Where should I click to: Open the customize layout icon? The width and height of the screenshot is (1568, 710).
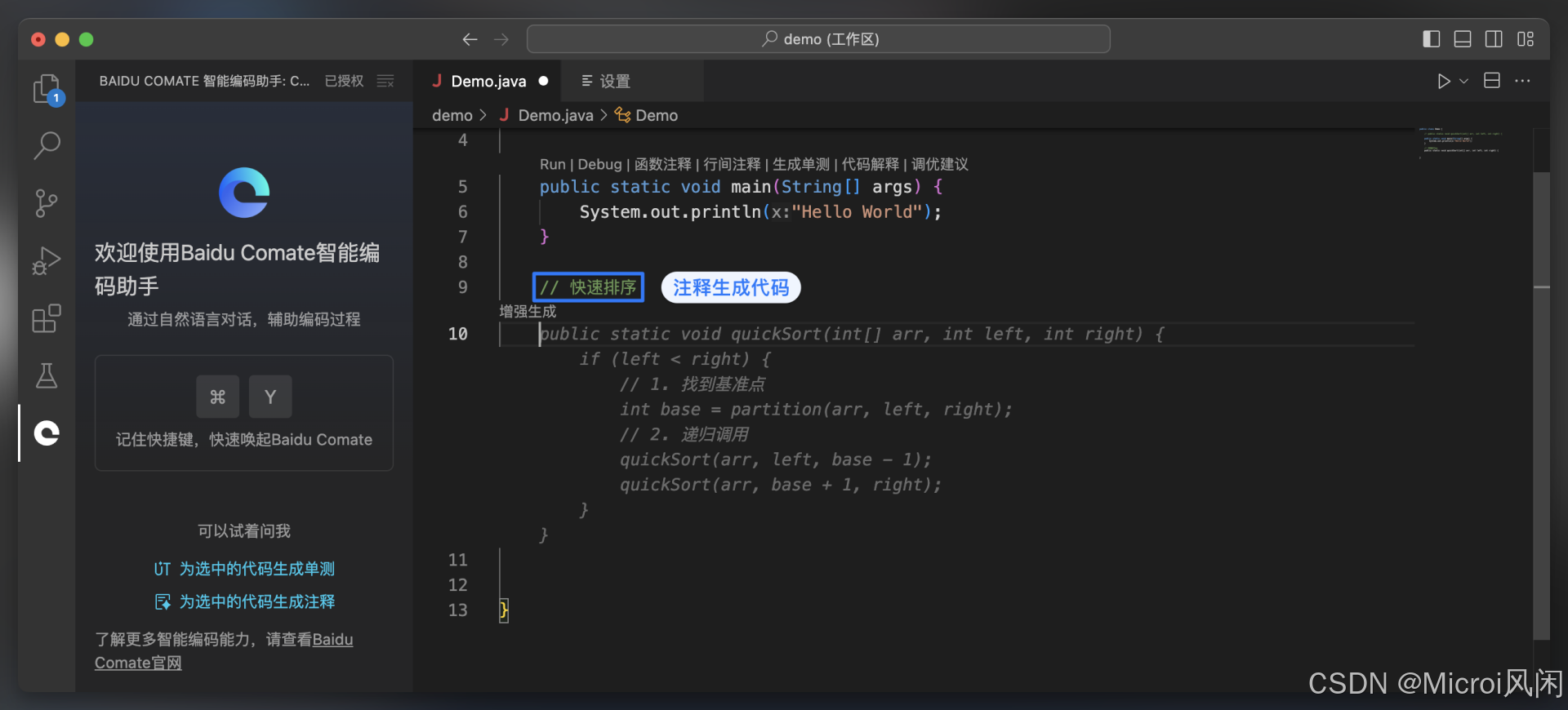1526,39
